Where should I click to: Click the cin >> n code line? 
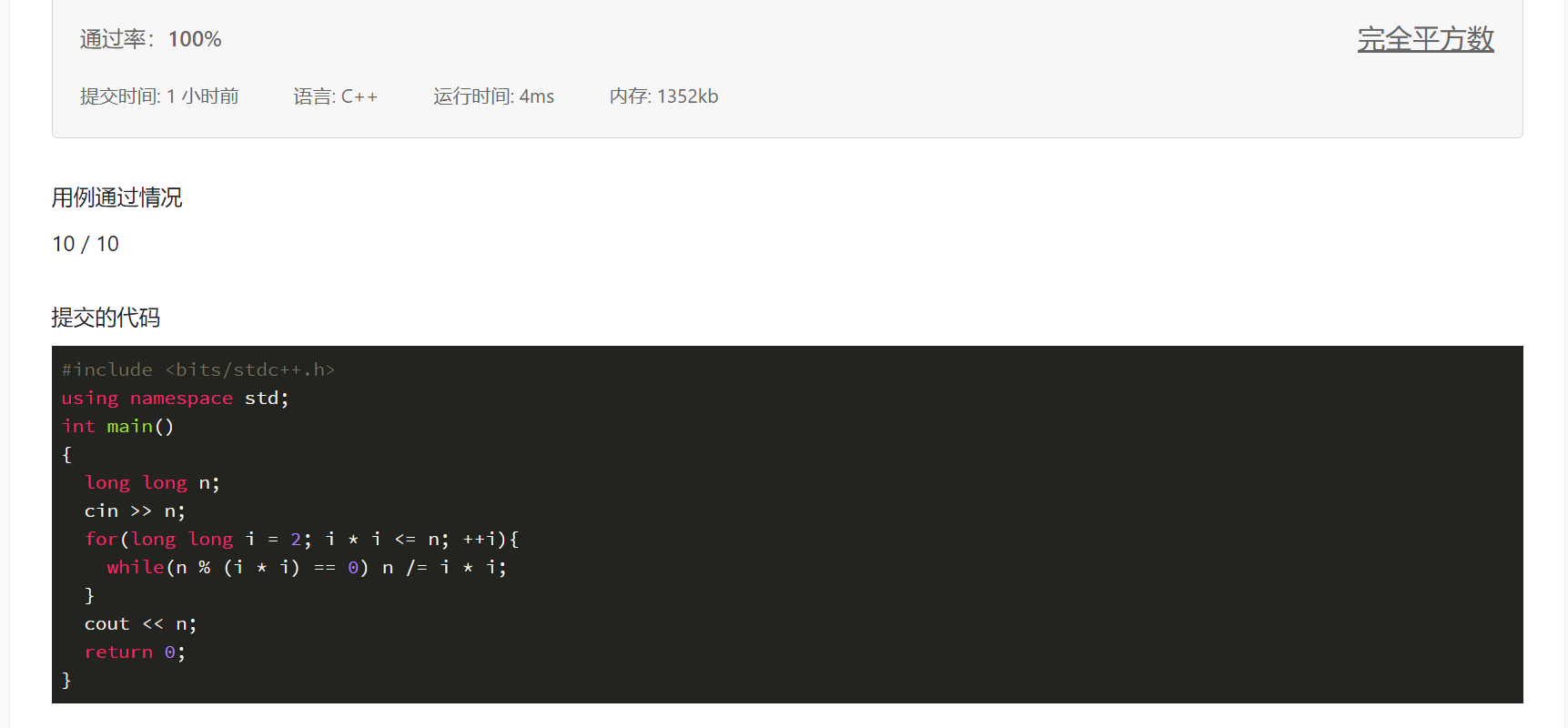pos(135,511)
